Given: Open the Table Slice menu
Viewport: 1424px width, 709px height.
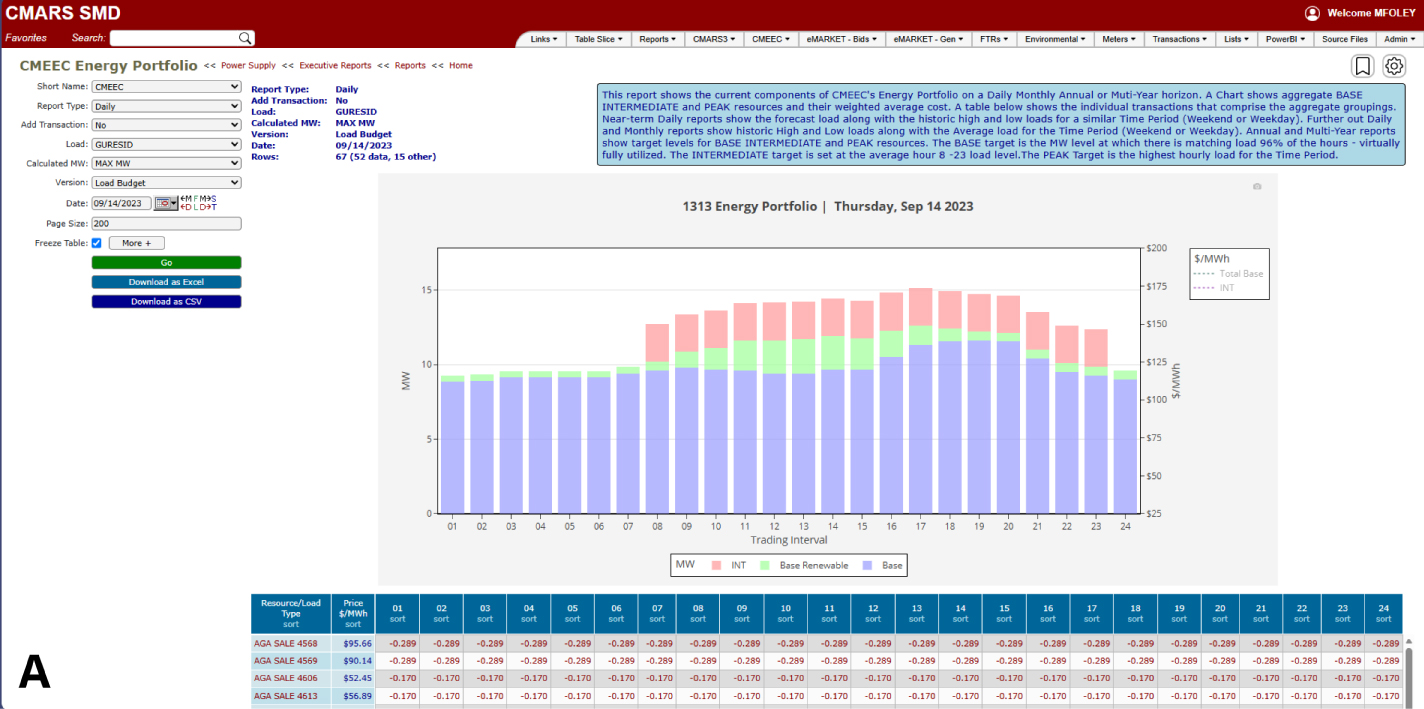Looking at the screenshot, I should 598,39.
